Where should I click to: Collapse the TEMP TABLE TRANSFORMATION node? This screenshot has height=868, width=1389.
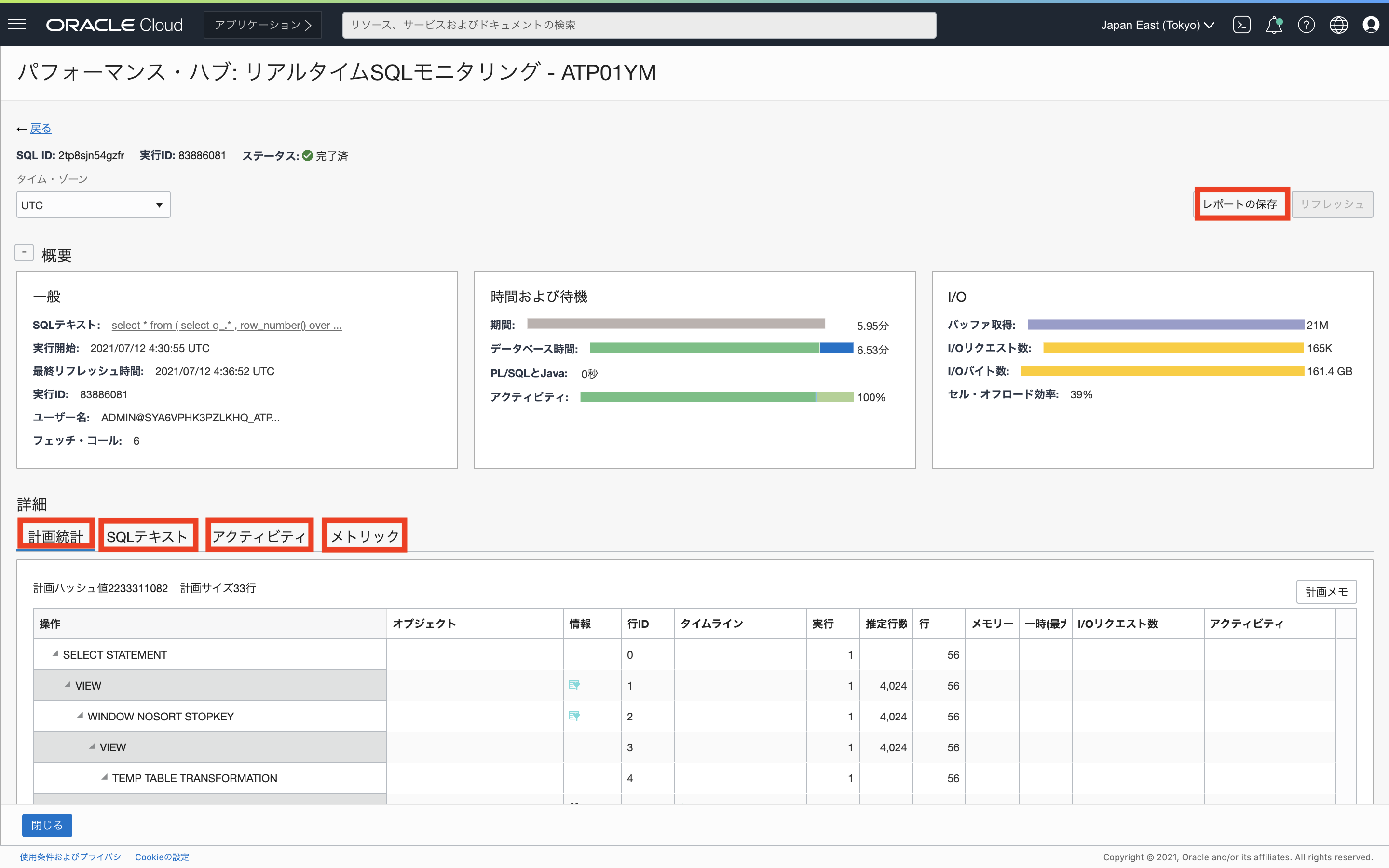(105, 777)
